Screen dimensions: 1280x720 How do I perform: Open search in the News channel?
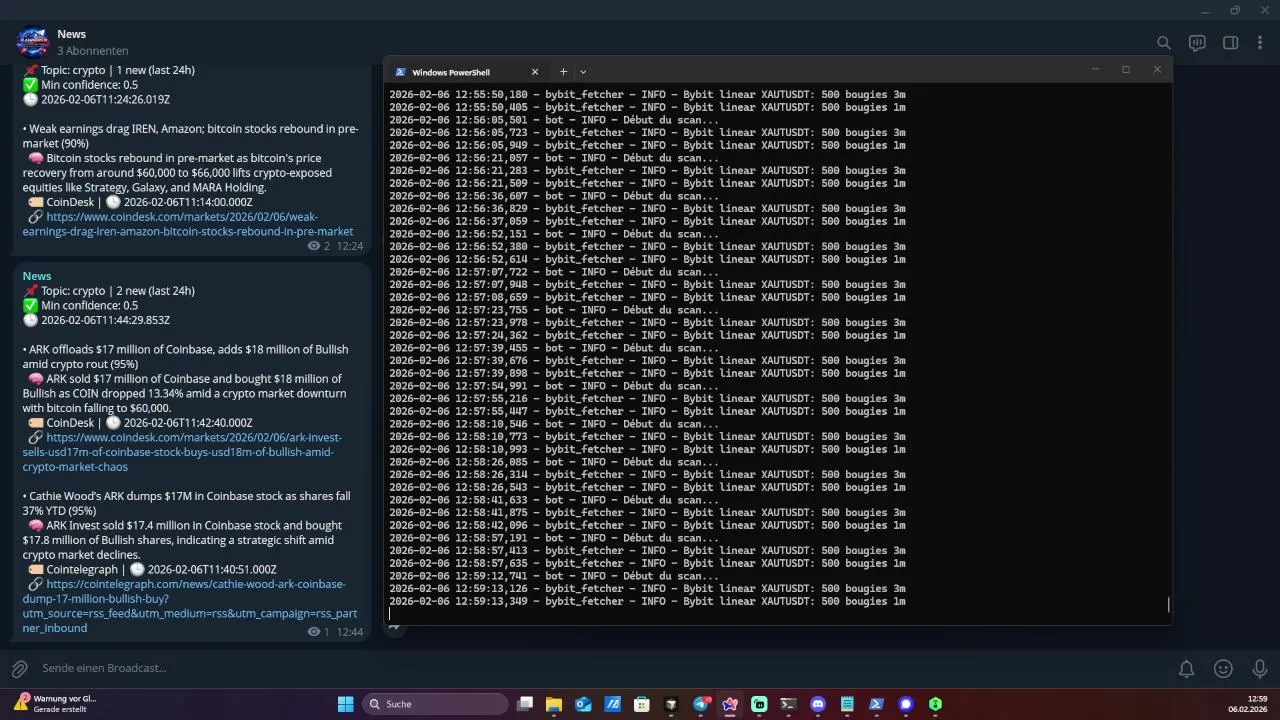pos(1164,43)
